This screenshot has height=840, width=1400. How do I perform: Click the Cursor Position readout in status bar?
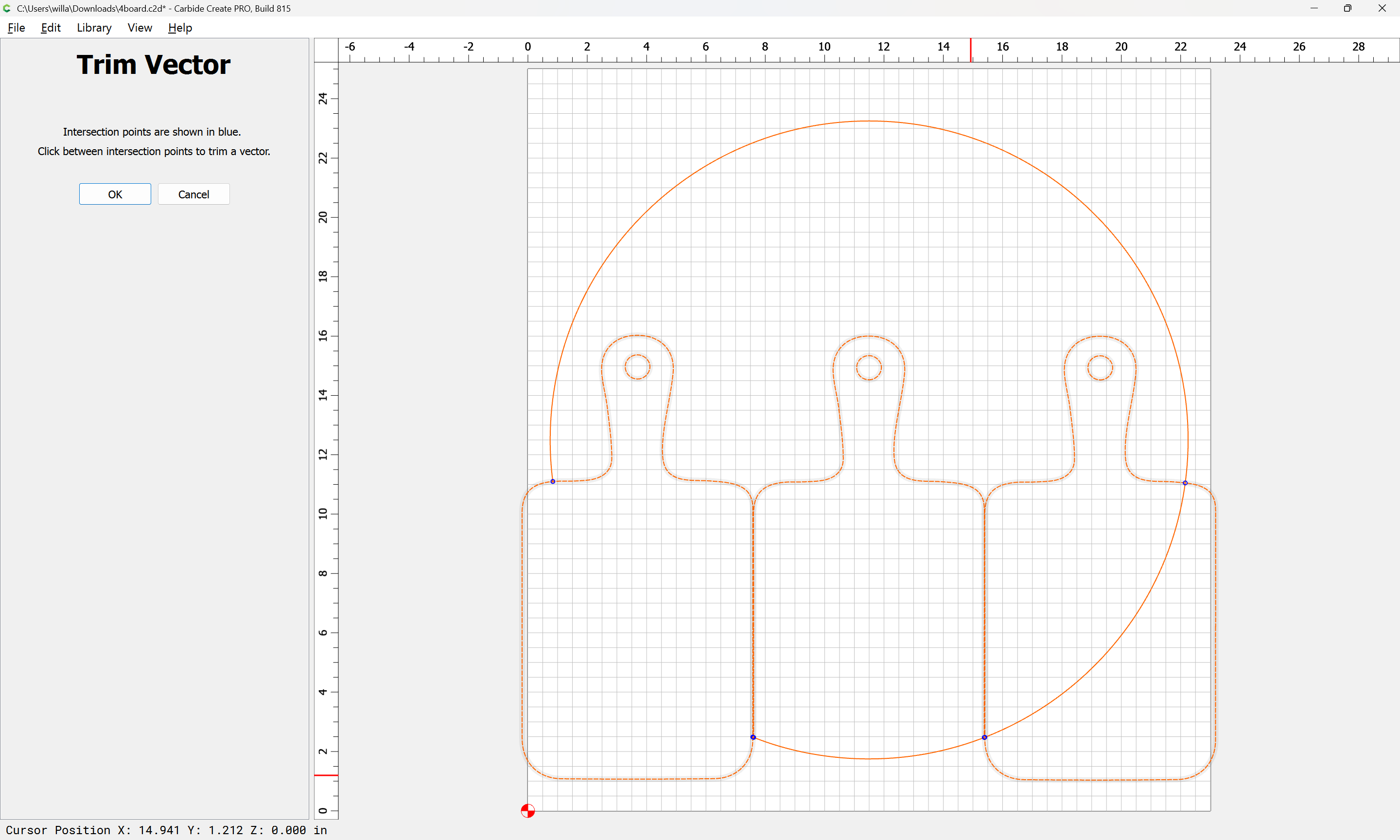[x=166, y=830]
